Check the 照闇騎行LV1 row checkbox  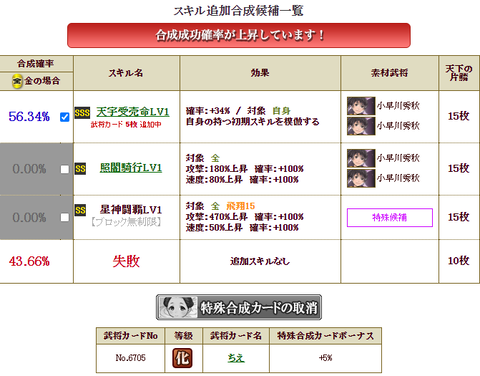click(x=65, y=169)
